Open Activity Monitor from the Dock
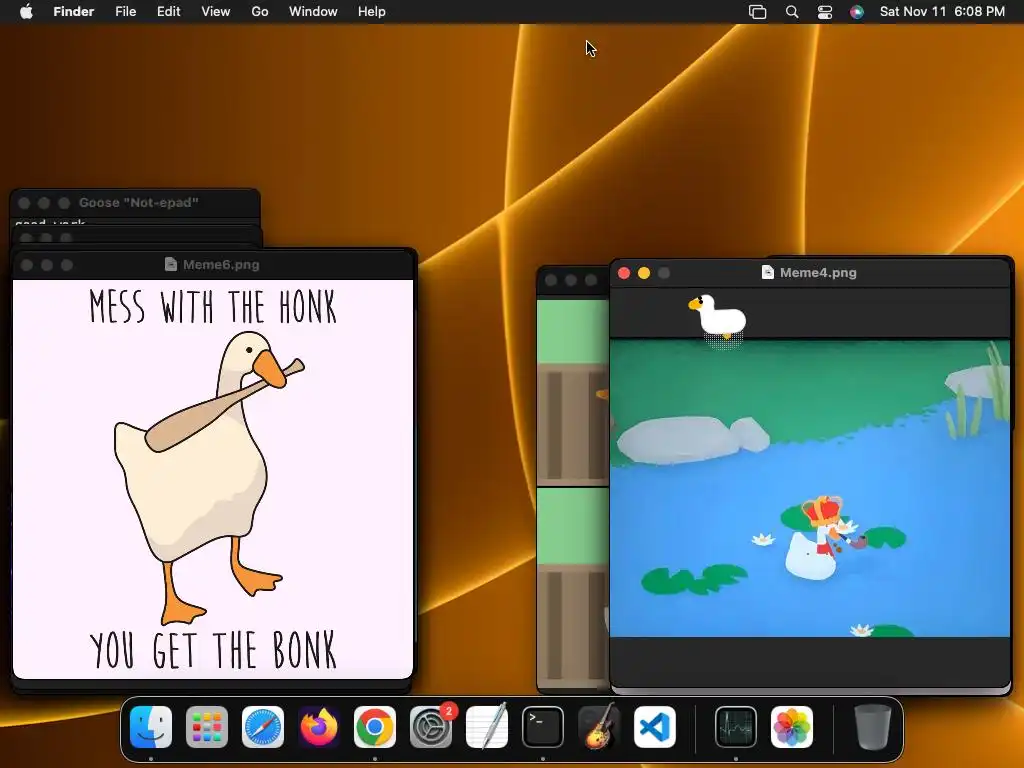This screenshot has width=1024, height=768. [736, 727]
